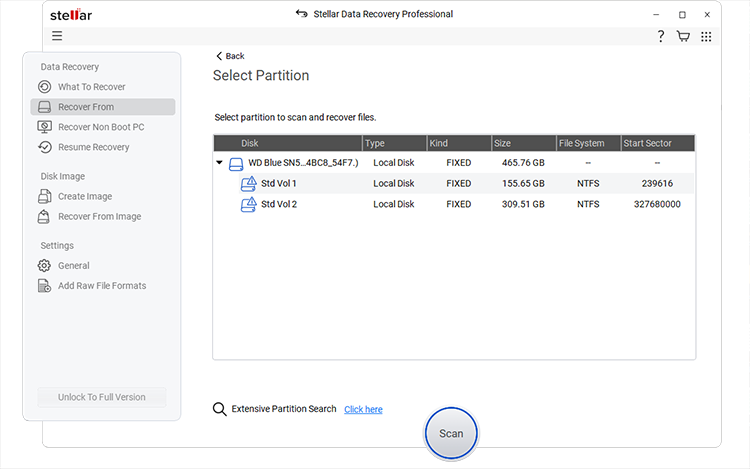Screen dimensions: 750x469
Task: Click the magnifier icon for Extensive Partition Search
Action: coord(220,409)
